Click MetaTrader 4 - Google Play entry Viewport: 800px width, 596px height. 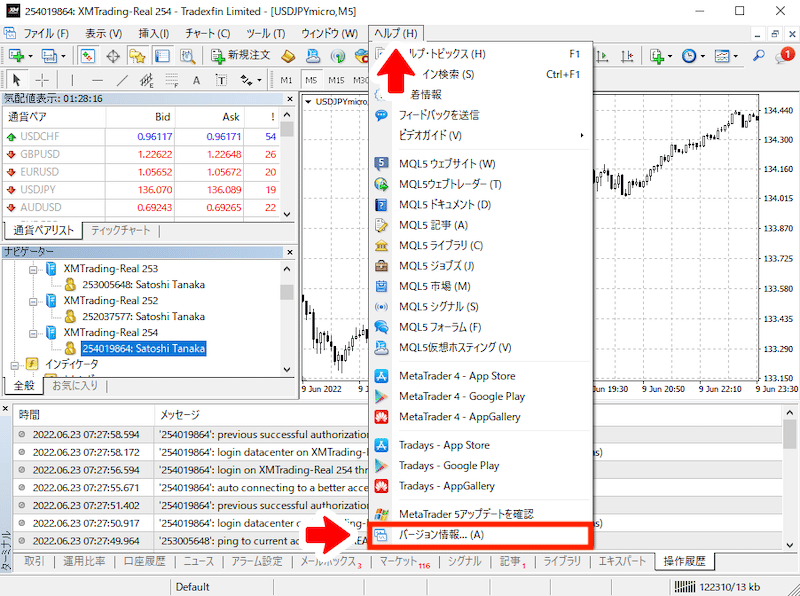click(480, 396)
